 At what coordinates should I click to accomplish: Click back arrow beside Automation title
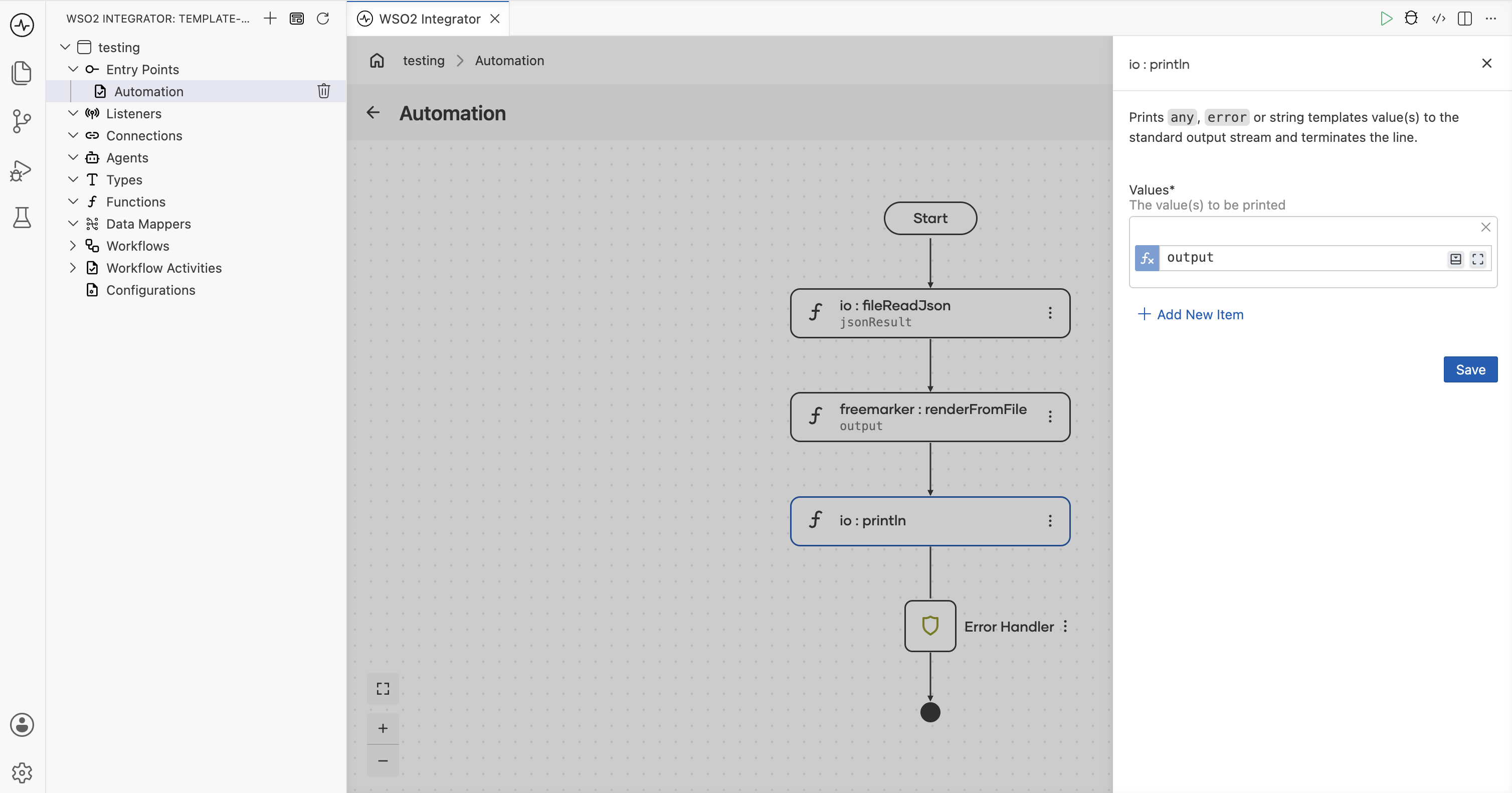pyautogui.click(x=373, y=113)
